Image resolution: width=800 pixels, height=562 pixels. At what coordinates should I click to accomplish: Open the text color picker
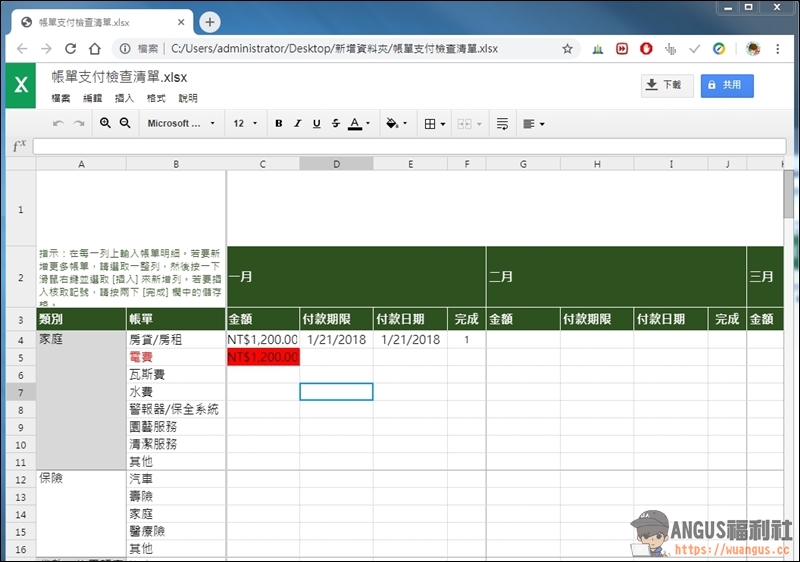coord(359,123)
